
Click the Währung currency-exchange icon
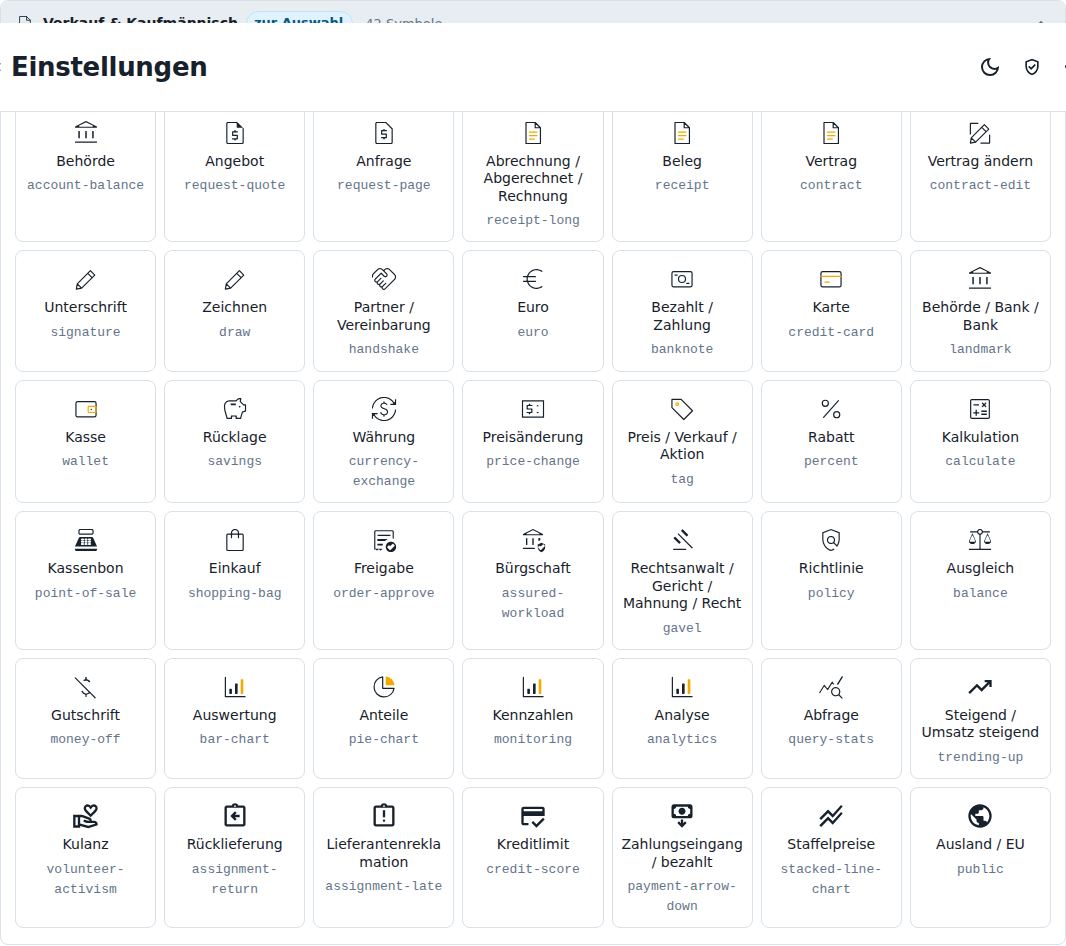pos(383,409)
